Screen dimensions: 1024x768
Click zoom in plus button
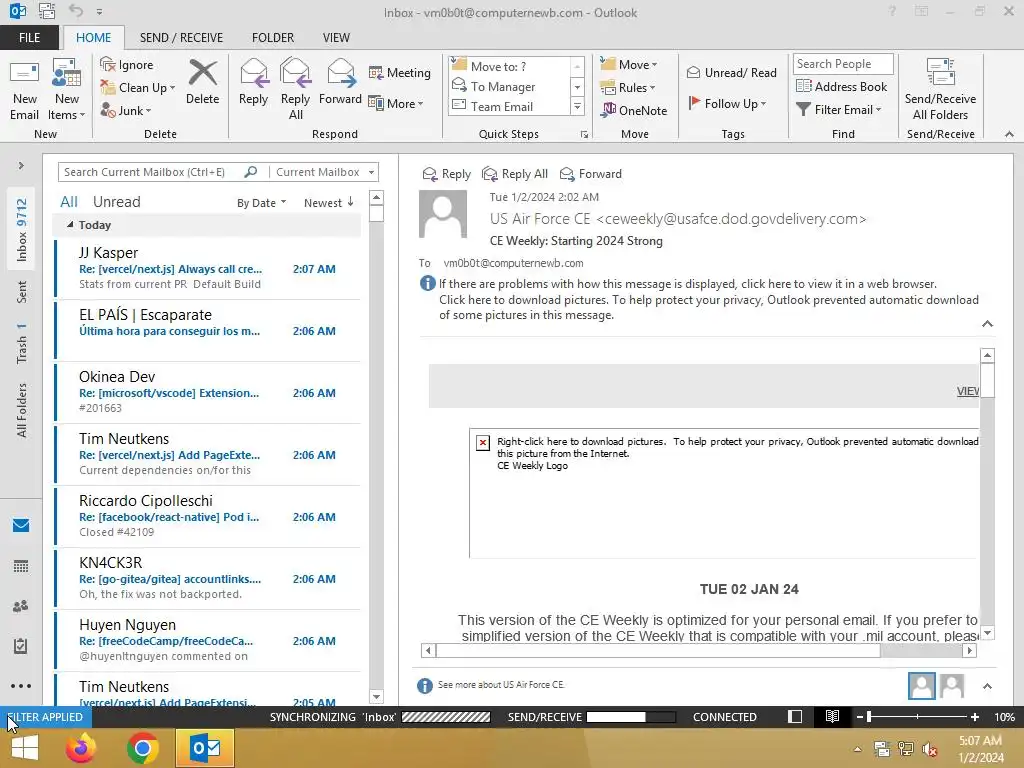tap(975, 717)
